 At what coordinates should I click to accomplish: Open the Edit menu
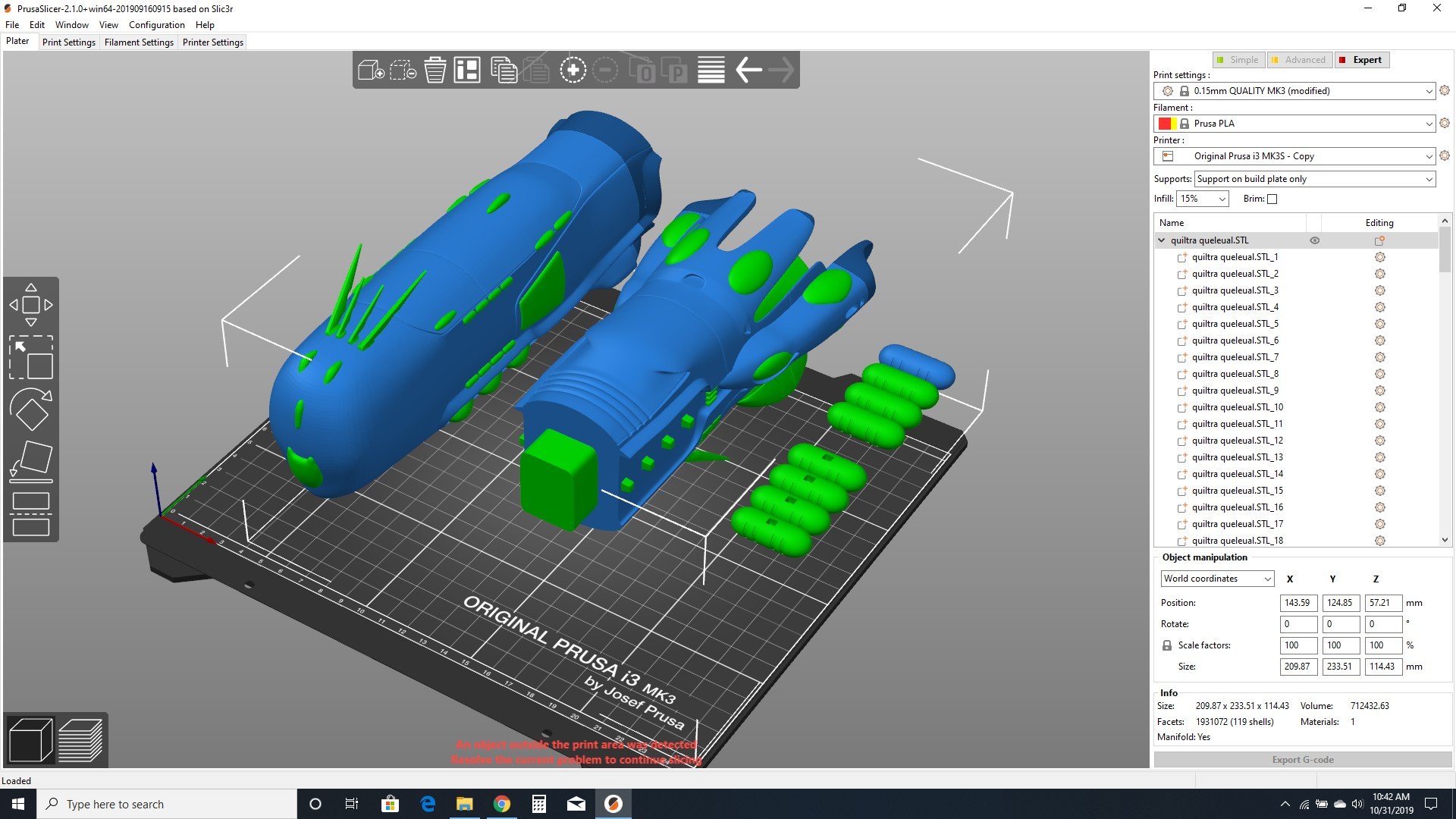pos(36,25)
